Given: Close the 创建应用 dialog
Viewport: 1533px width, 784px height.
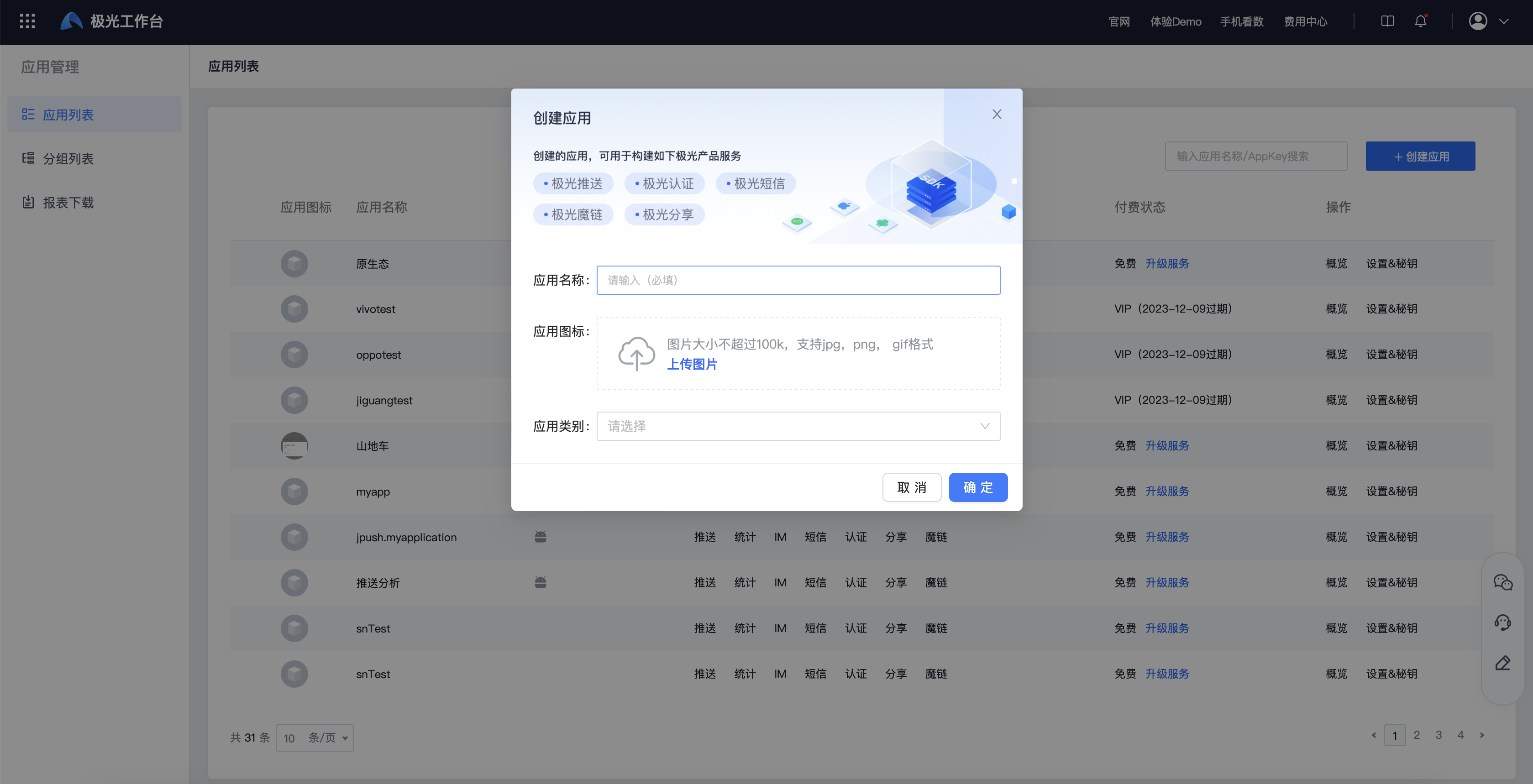Looking at the screenshot, I should (x=997, y=114).
